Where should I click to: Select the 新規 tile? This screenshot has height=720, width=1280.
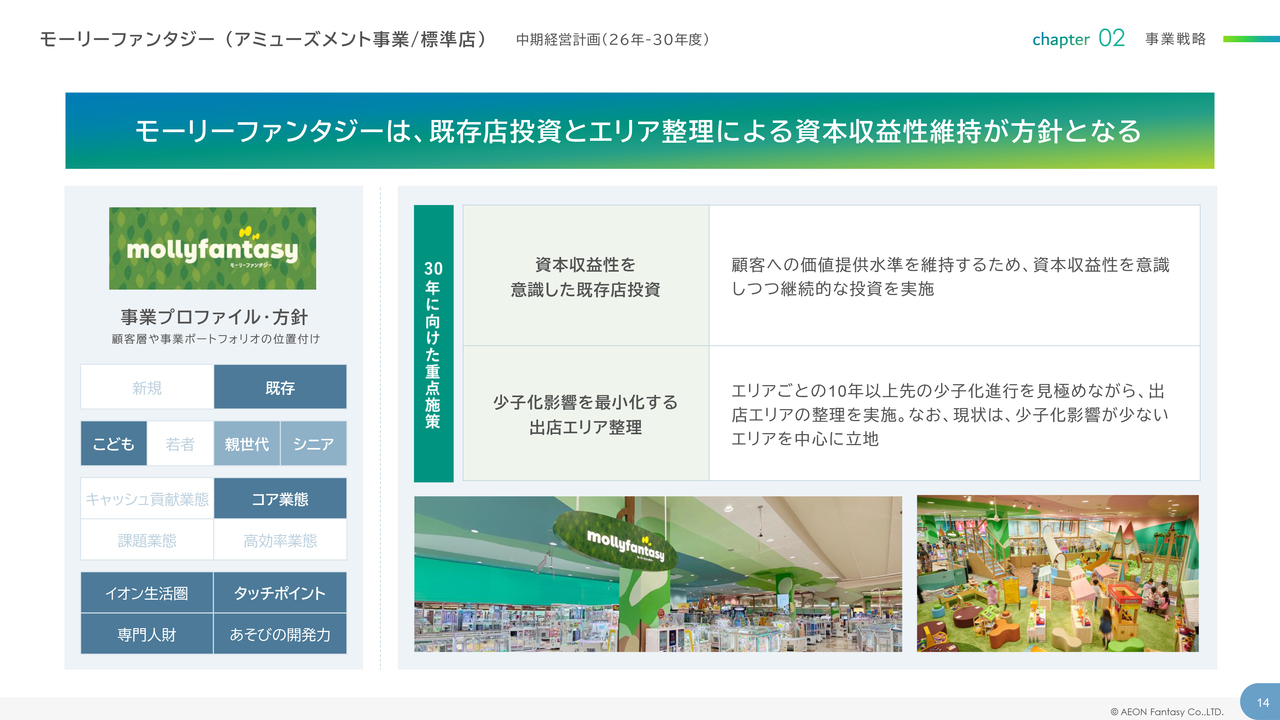click(147, 387)
